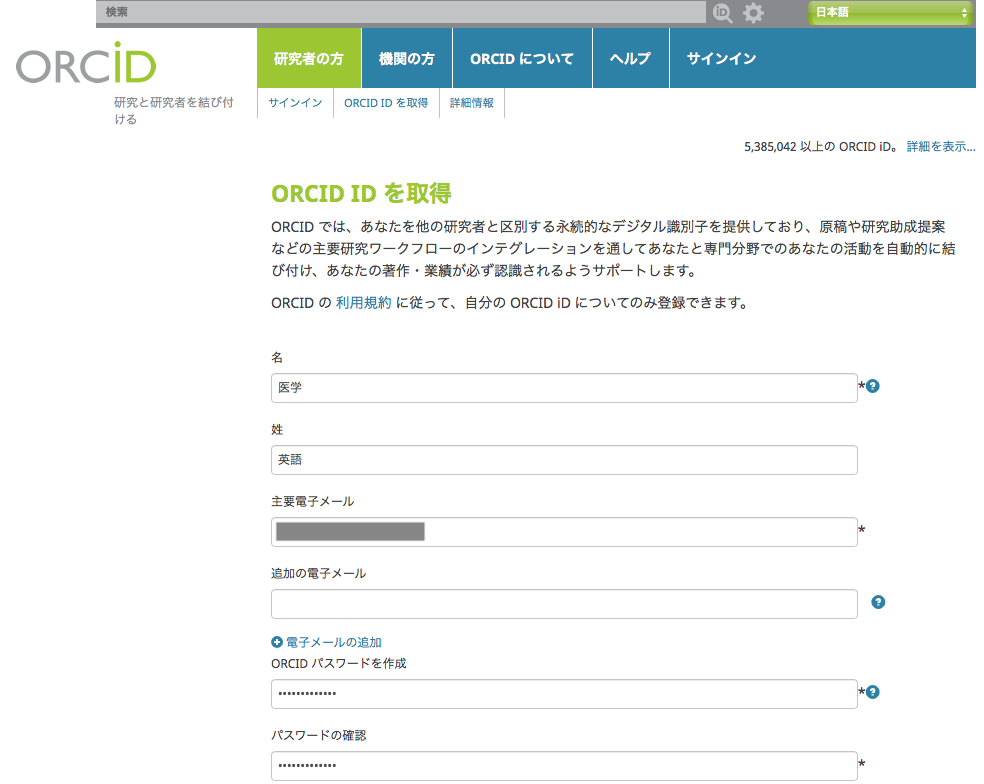Click the ORCID ID を取得 heading
This screenshot has width=984, height=784.
click(361, 193)
